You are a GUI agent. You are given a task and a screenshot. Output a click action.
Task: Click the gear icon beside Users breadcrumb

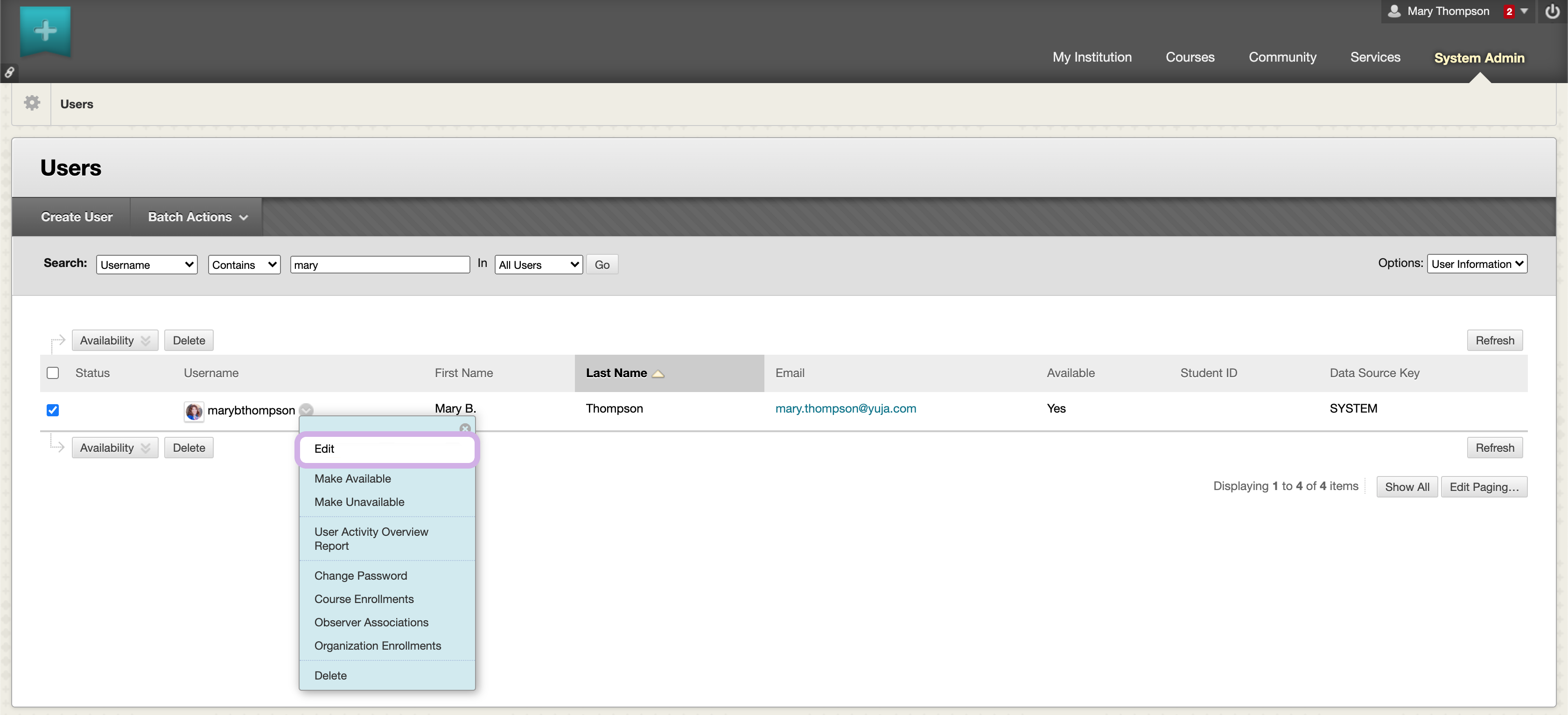(x=32, y=104)
